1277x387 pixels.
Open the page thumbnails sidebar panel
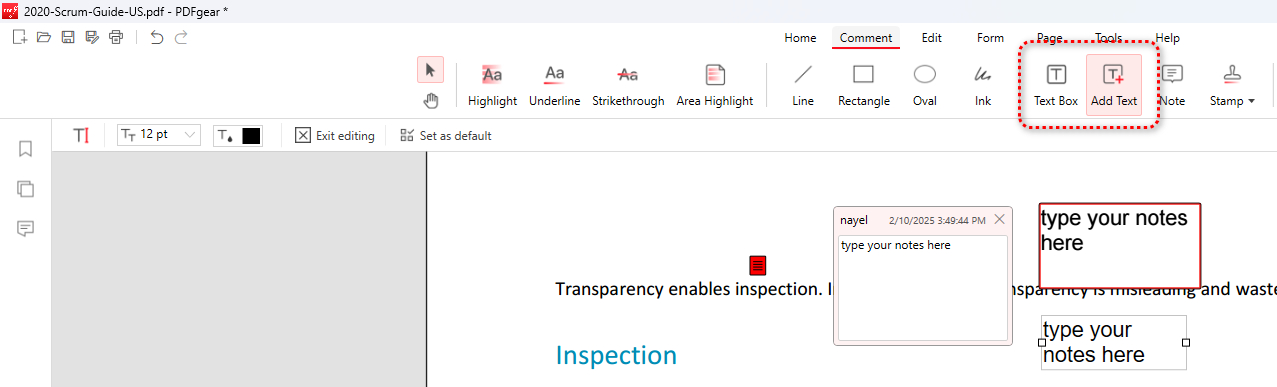26,189
